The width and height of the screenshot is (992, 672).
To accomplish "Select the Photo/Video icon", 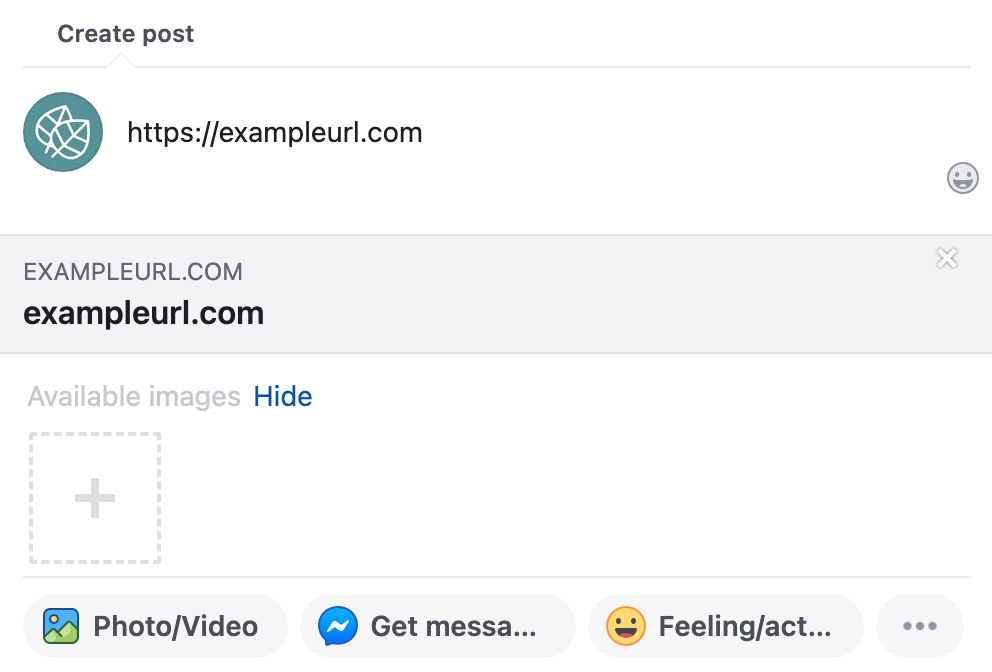I will 62,625.
